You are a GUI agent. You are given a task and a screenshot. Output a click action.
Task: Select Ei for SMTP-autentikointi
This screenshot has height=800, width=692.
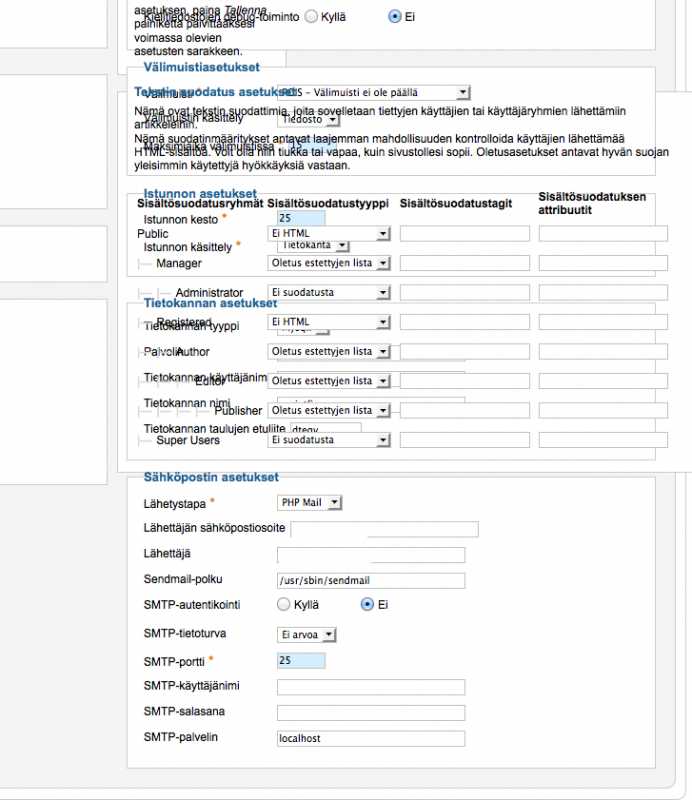pos(367,605)
